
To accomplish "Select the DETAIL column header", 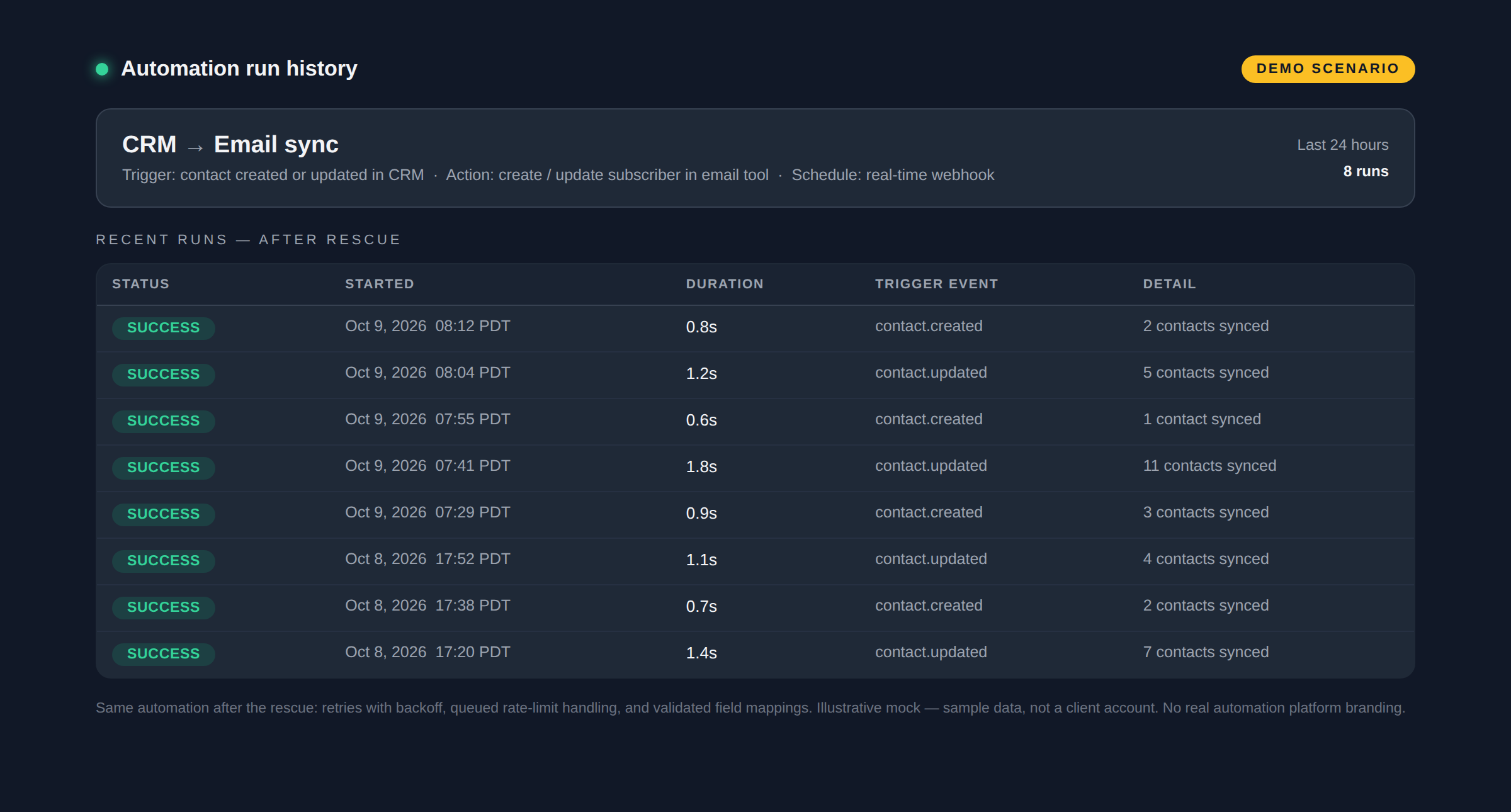I will pyautogui.click(x=1169, y=284).
